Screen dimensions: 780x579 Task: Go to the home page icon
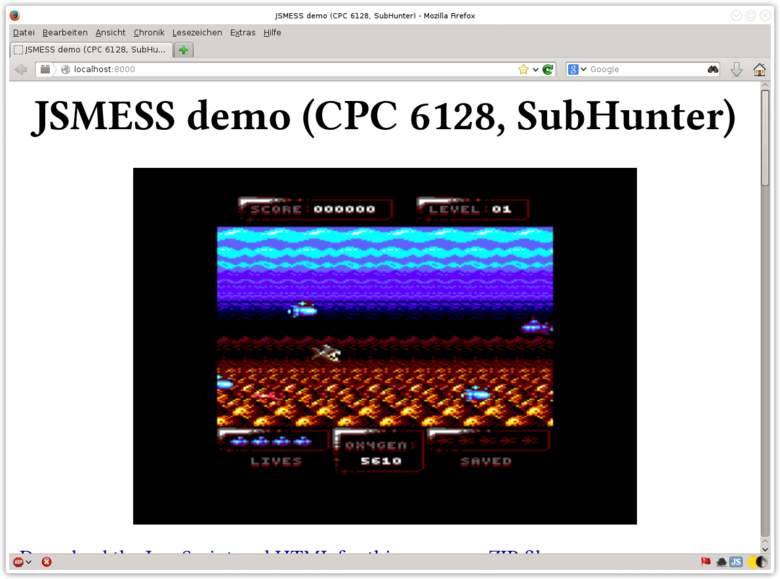click(760, 70)
